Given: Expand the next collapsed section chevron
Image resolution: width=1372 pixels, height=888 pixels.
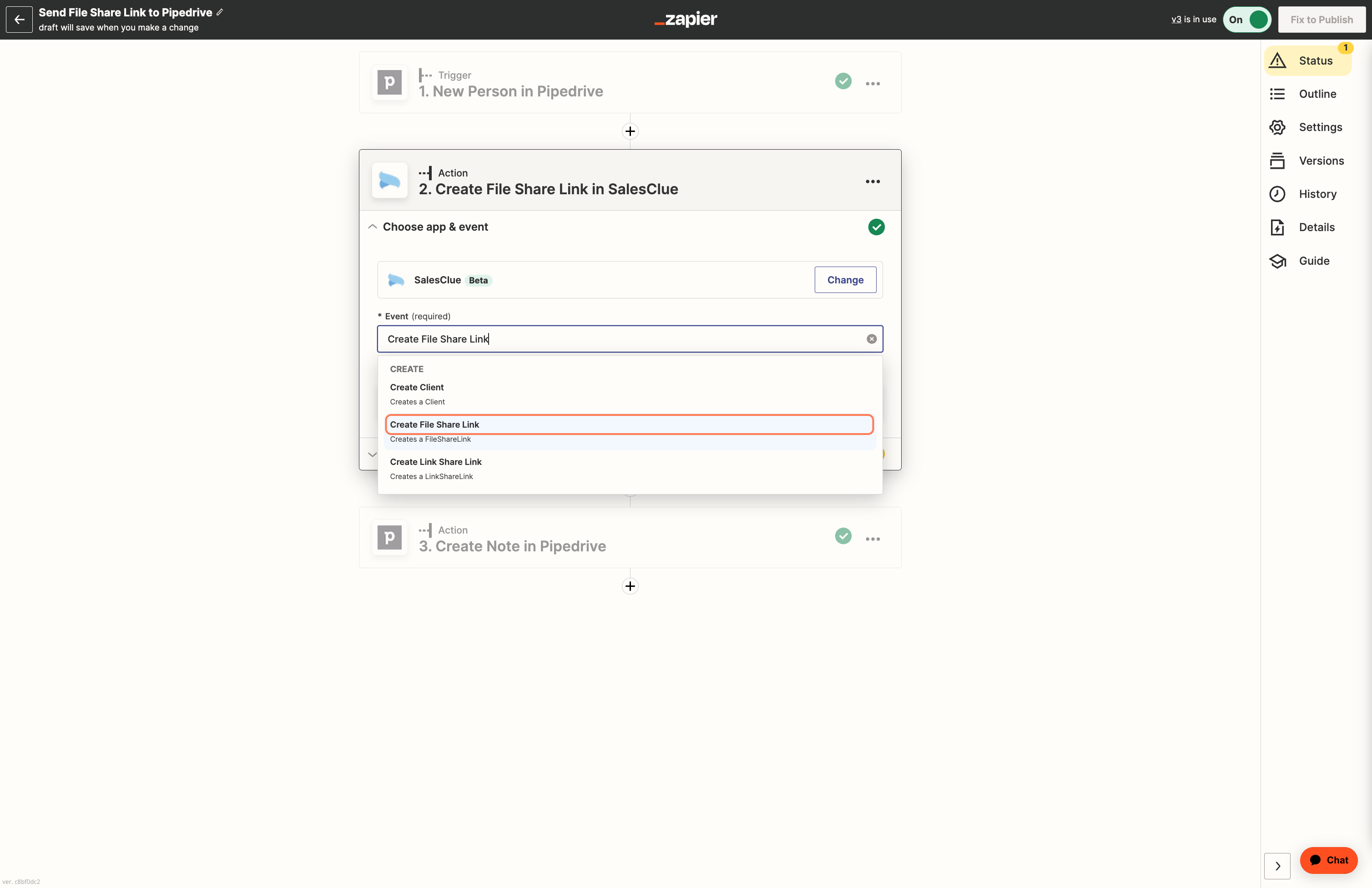Looking at the screenshot, I should click(x=373, y=454).
